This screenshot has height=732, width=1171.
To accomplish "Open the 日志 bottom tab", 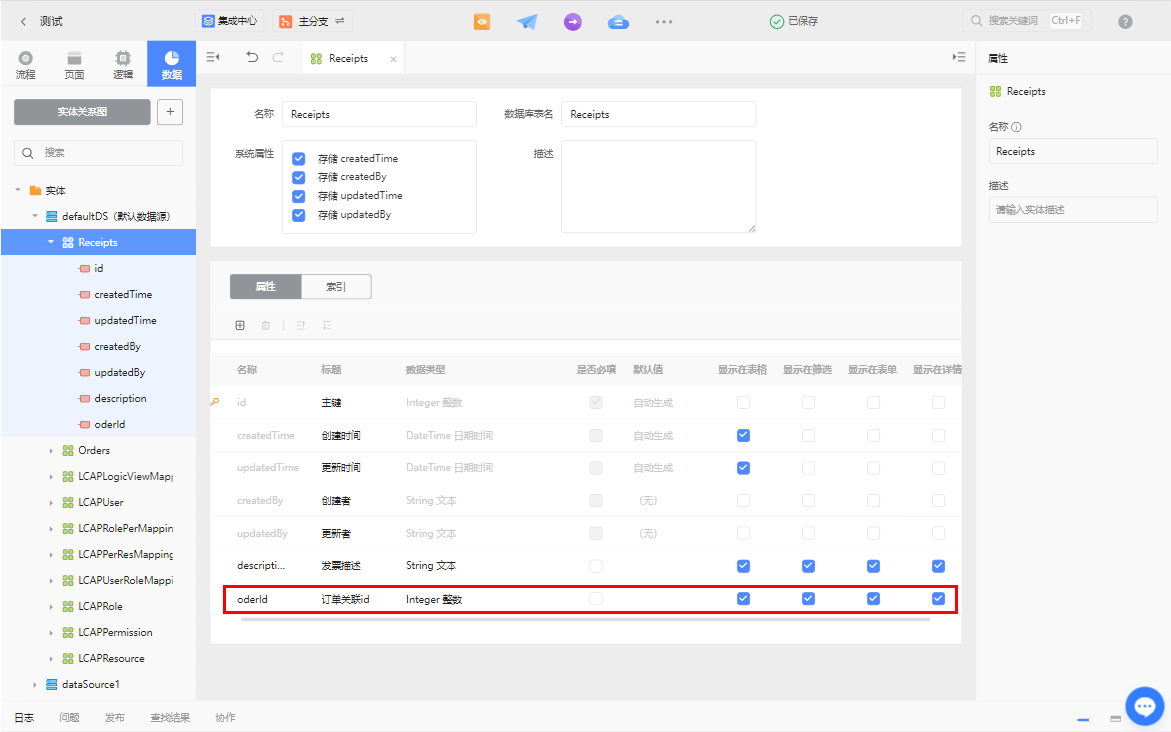I will click(24, 717).
